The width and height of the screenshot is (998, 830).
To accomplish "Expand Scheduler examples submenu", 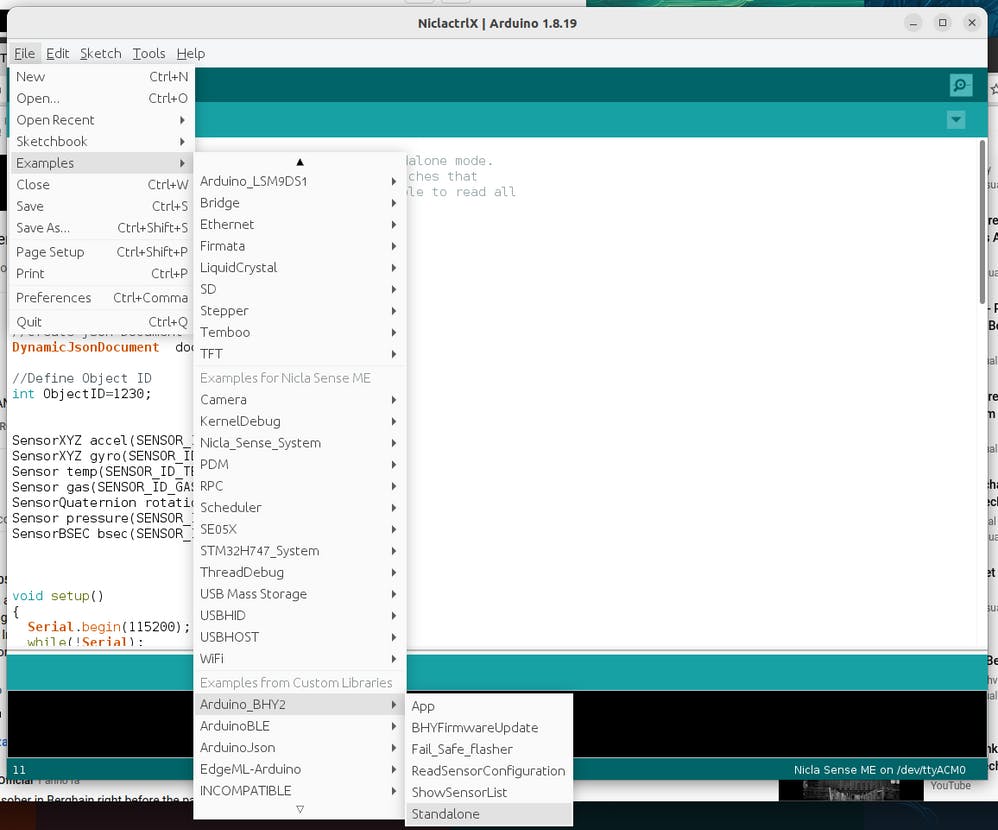I will (x=299, y=508).
